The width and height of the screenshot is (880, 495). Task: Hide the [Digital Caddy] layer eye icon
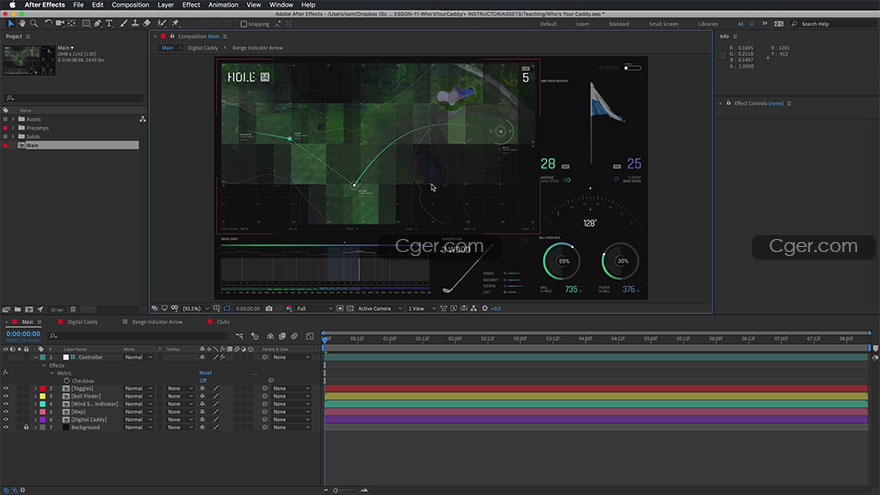[6, 419]
